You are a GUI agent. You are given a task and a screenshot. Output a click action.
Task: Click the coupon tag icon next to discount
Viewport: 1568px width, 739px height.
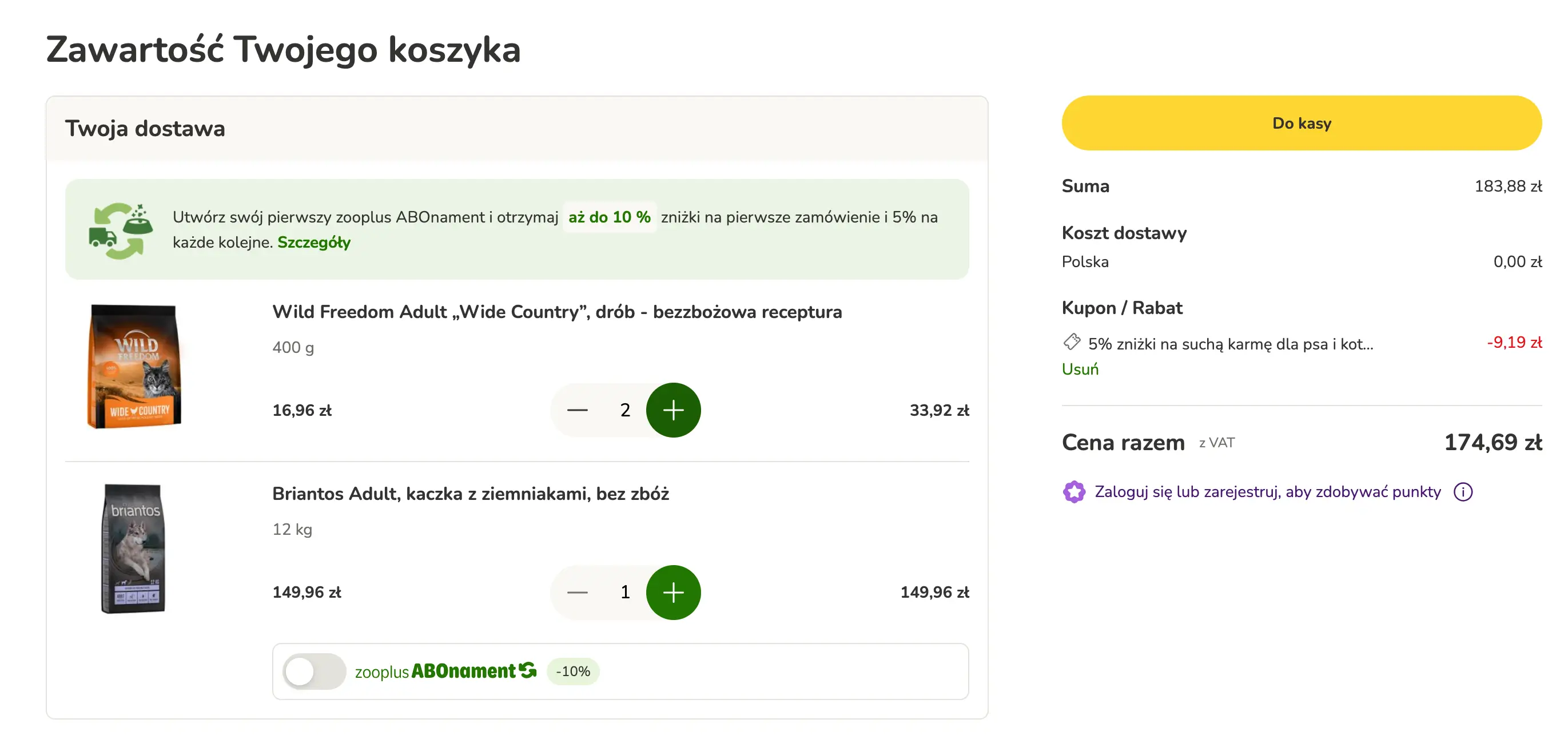point(1072,343)
